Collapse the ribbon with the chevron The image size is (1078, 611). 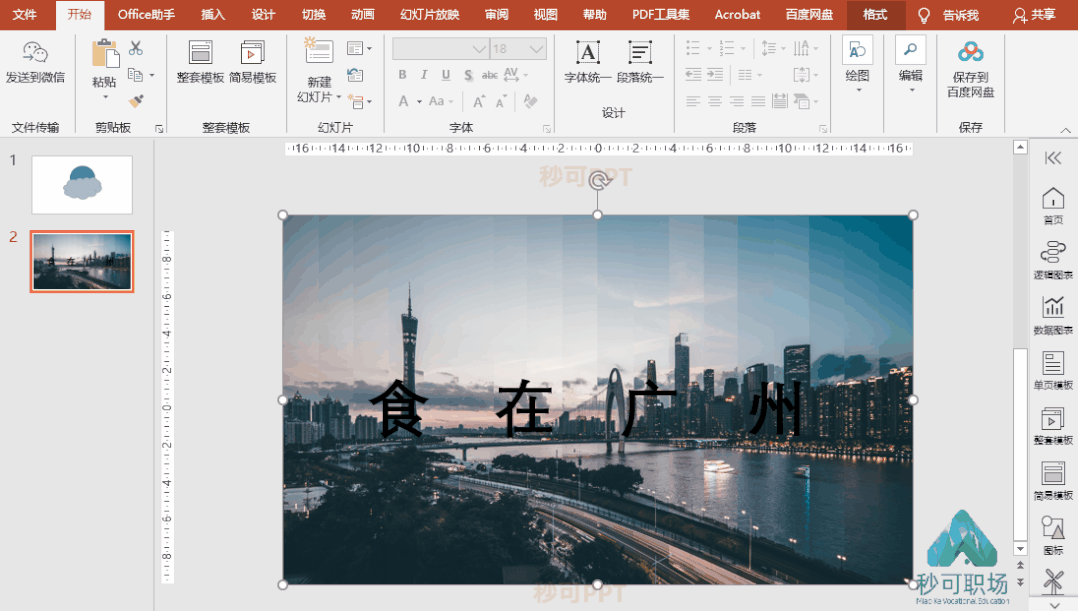pyautogui.click(x=1066, y=130)
